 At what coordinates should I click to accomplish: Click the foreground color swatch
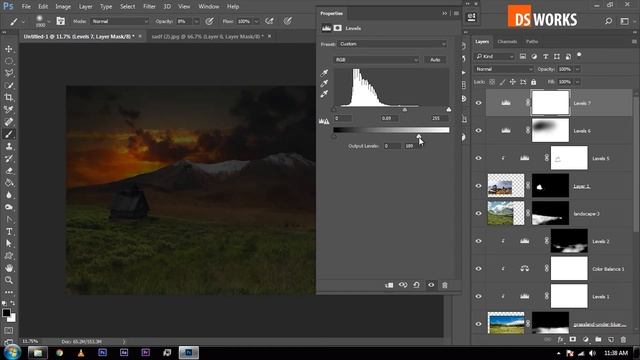(6, 313)
